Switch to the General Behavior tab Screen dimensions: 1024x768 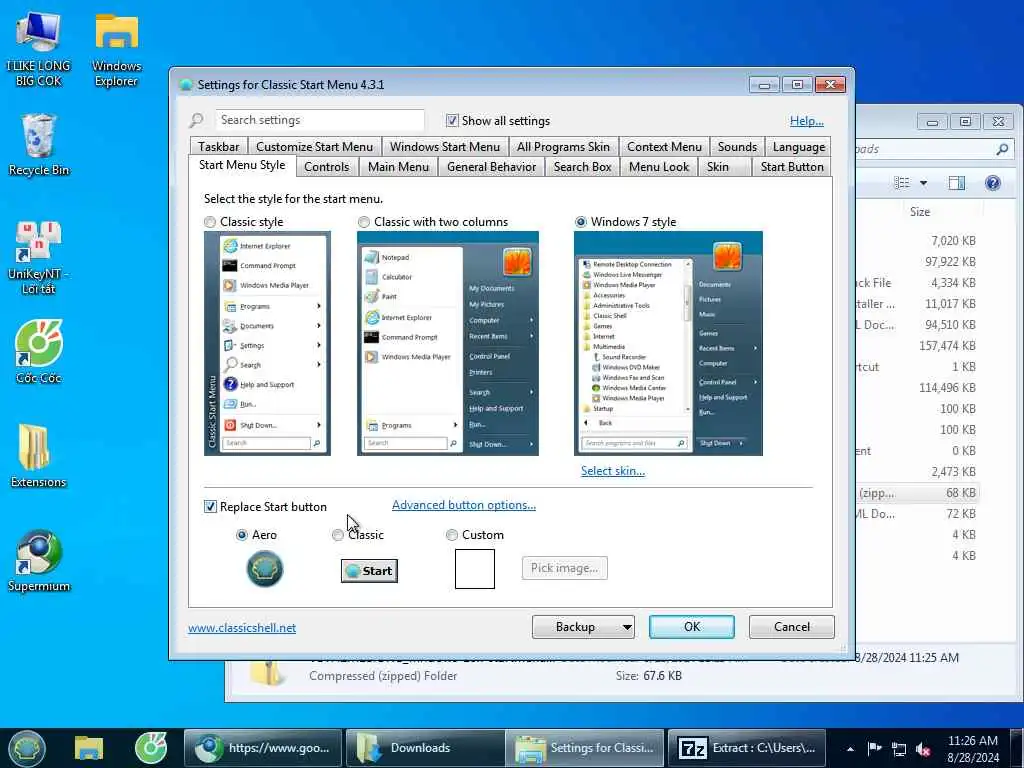(491, 167)
